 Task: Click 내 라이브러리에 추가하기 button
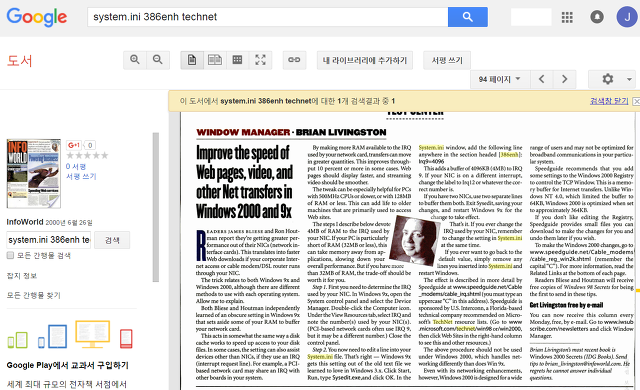[x=365, y=60]
